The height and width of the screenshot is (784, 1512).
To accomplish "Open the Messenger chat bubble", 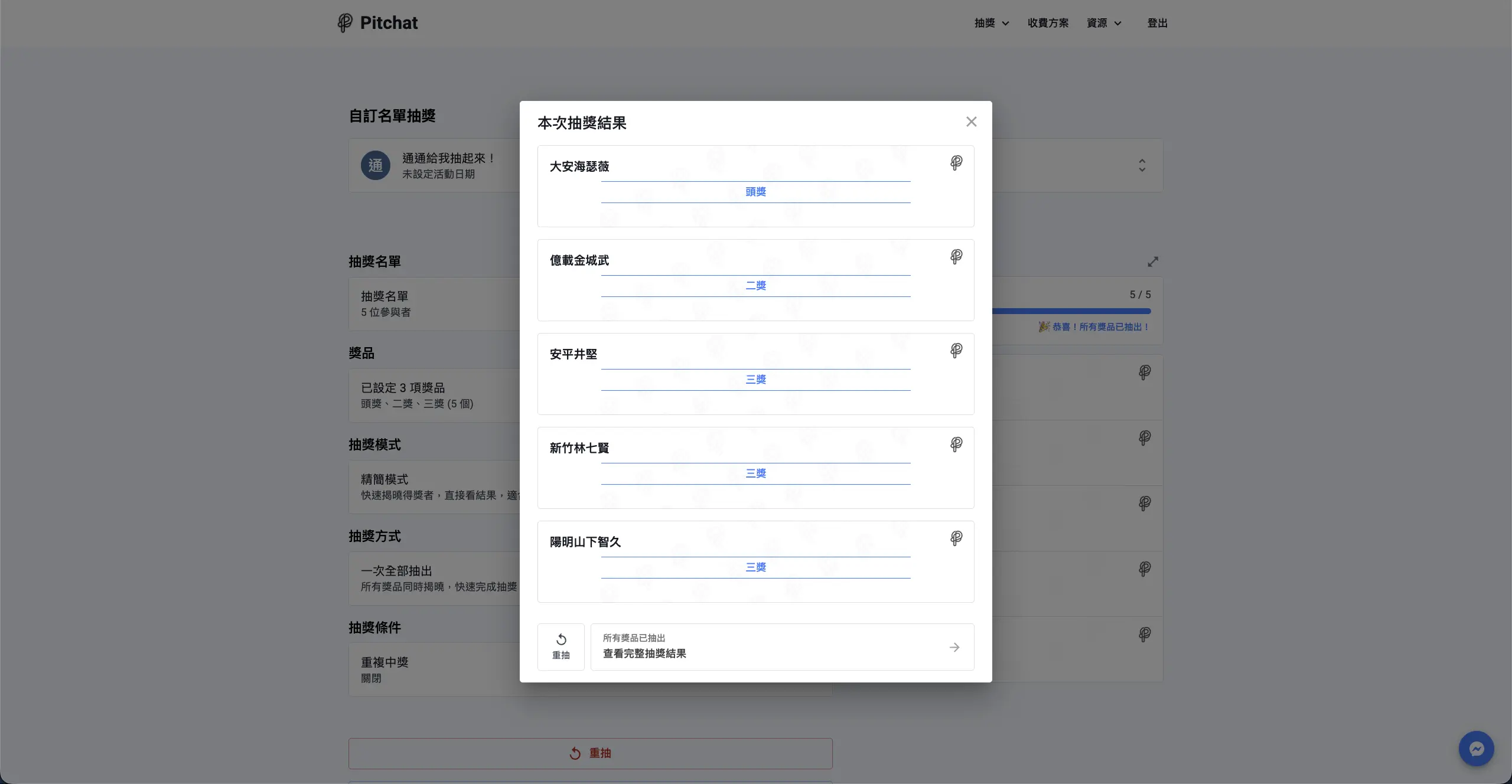I will pos(1476,748).
